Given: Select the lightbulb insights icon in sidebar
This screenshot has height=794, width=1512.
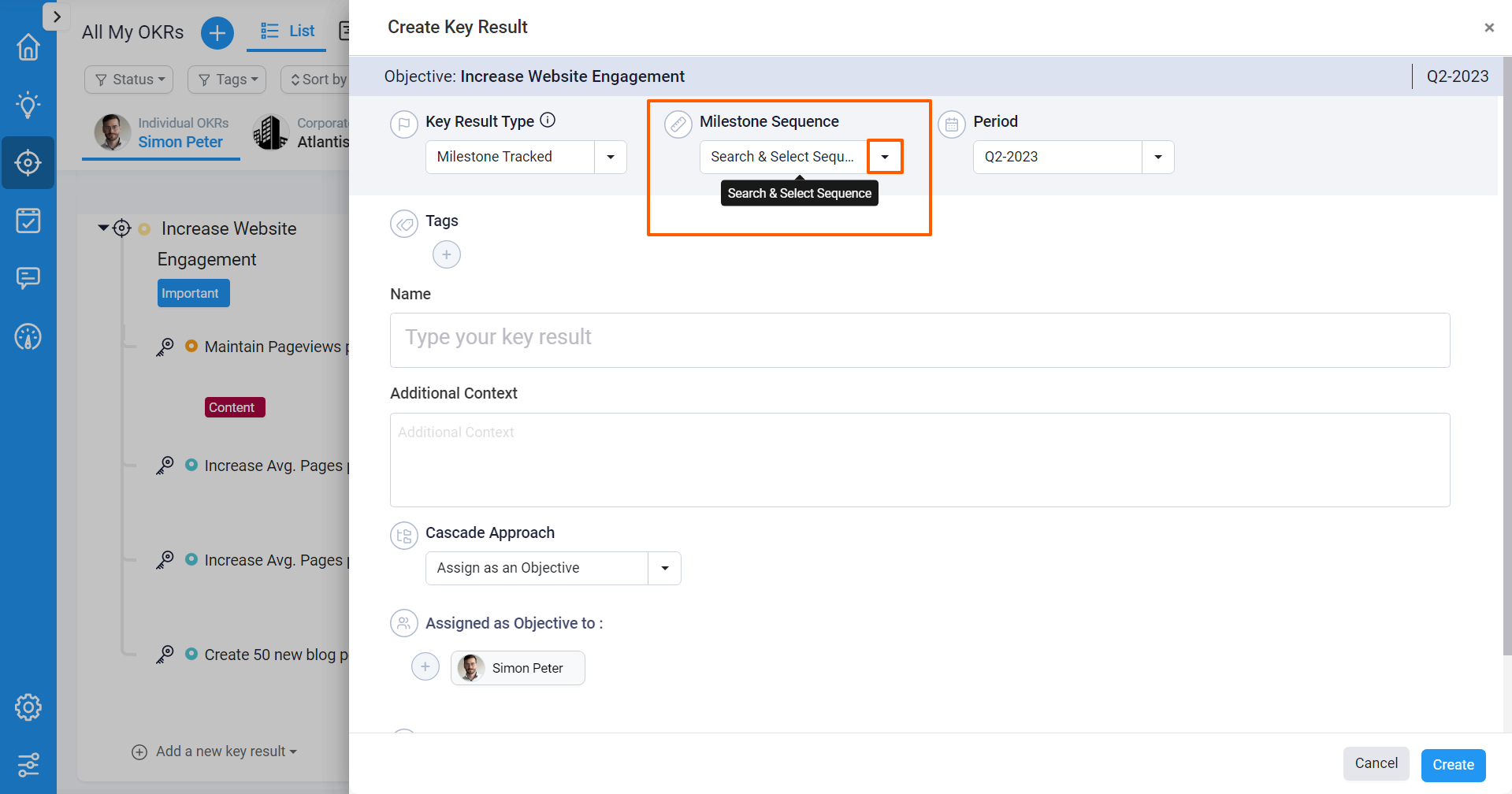Looking at the screenshot, I should [x=28, y=105].
